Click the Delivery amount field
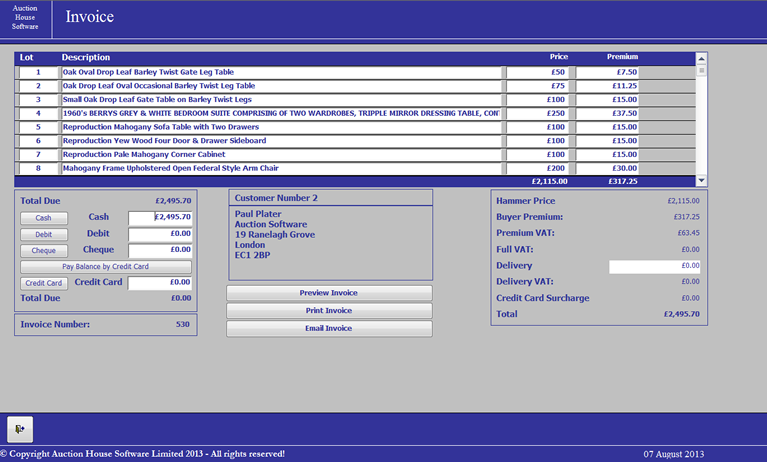The height and width of the screenshot is (462, 767). click(654, 266)
